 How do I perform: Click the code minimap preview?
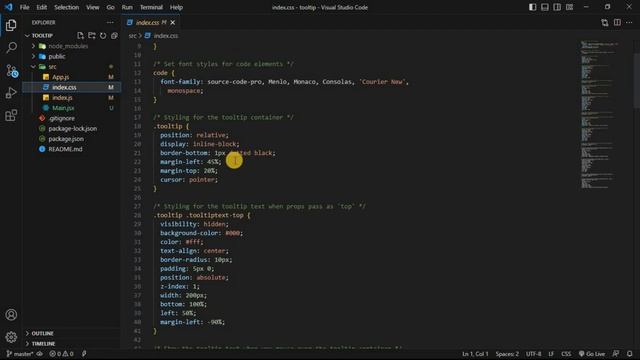600,114
